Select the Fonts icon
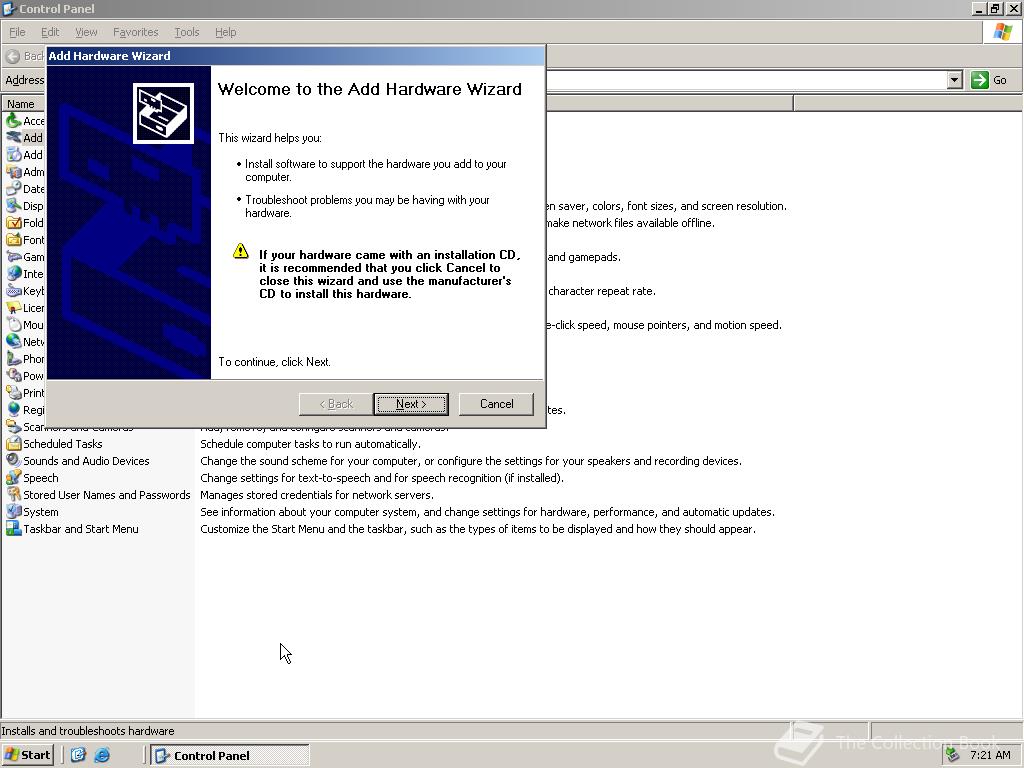The width and height of the screenshot is (1024, 768). tap(14, 239)
